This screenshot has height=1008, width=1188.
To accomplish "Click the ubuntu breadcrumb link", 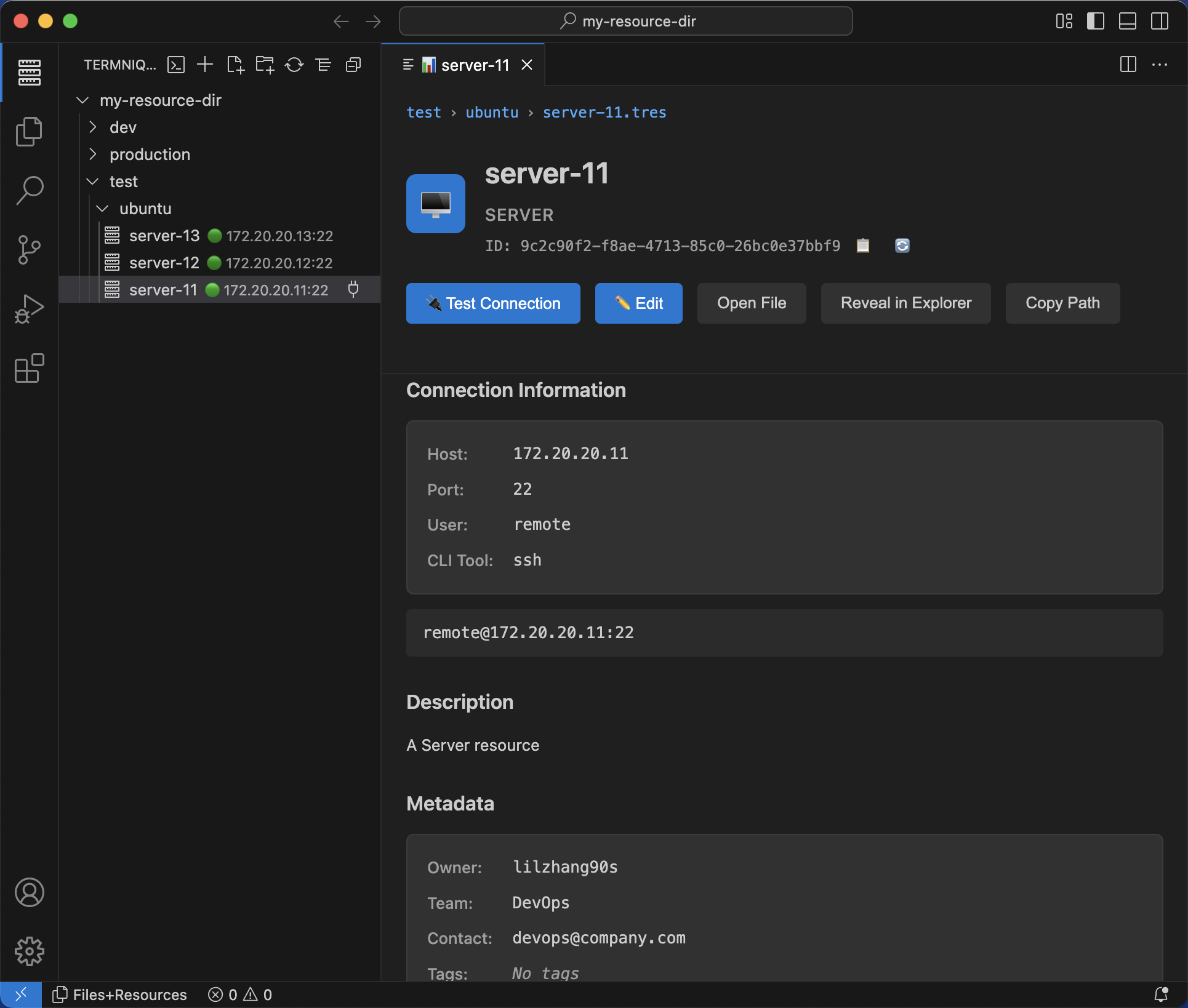I will (x=491, y=113).
